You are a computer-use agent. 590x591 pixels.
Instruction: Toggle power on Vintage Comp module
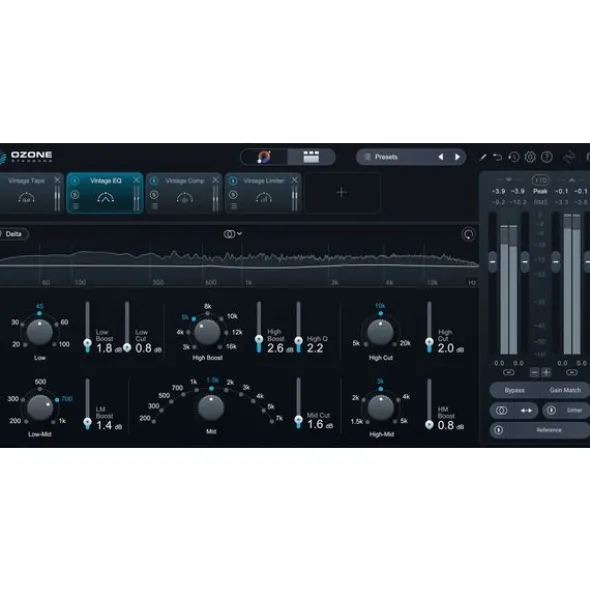click(x=154, y=181)
